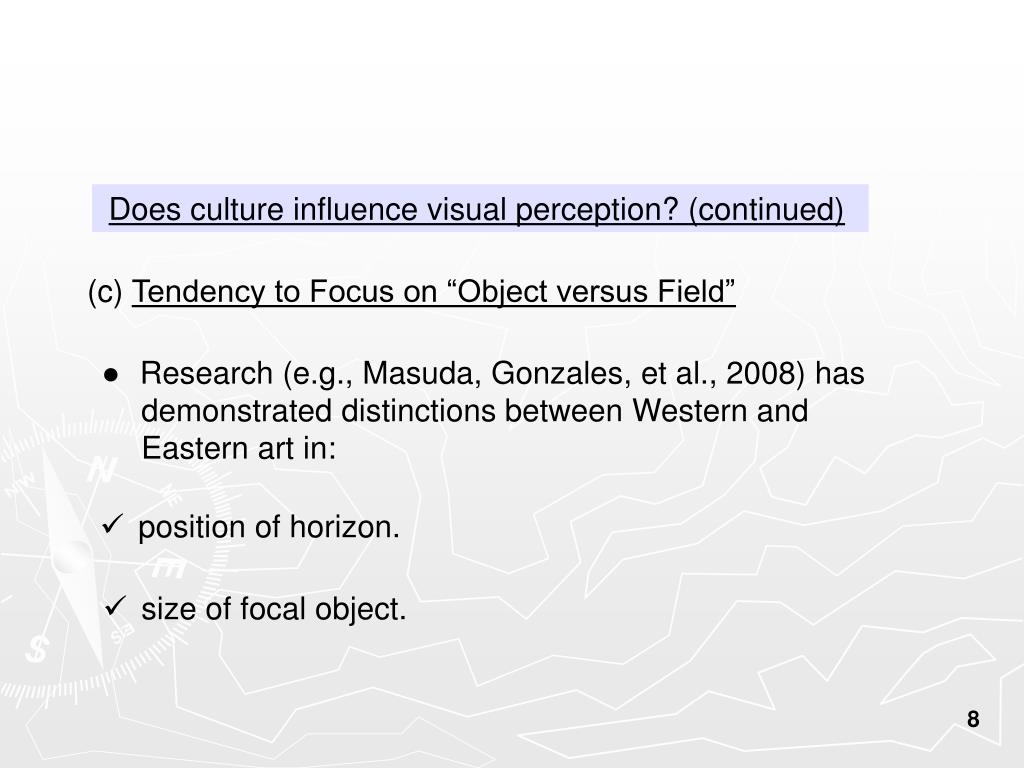
Task: Click the text 'position of horizon.'
Action: click(x=269, y=528)
